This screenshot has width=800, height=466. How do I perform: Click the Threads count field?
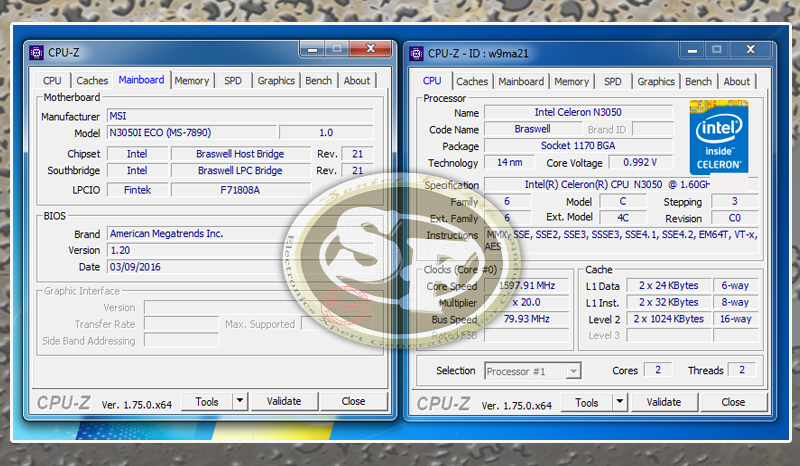[x=742, y=370]
